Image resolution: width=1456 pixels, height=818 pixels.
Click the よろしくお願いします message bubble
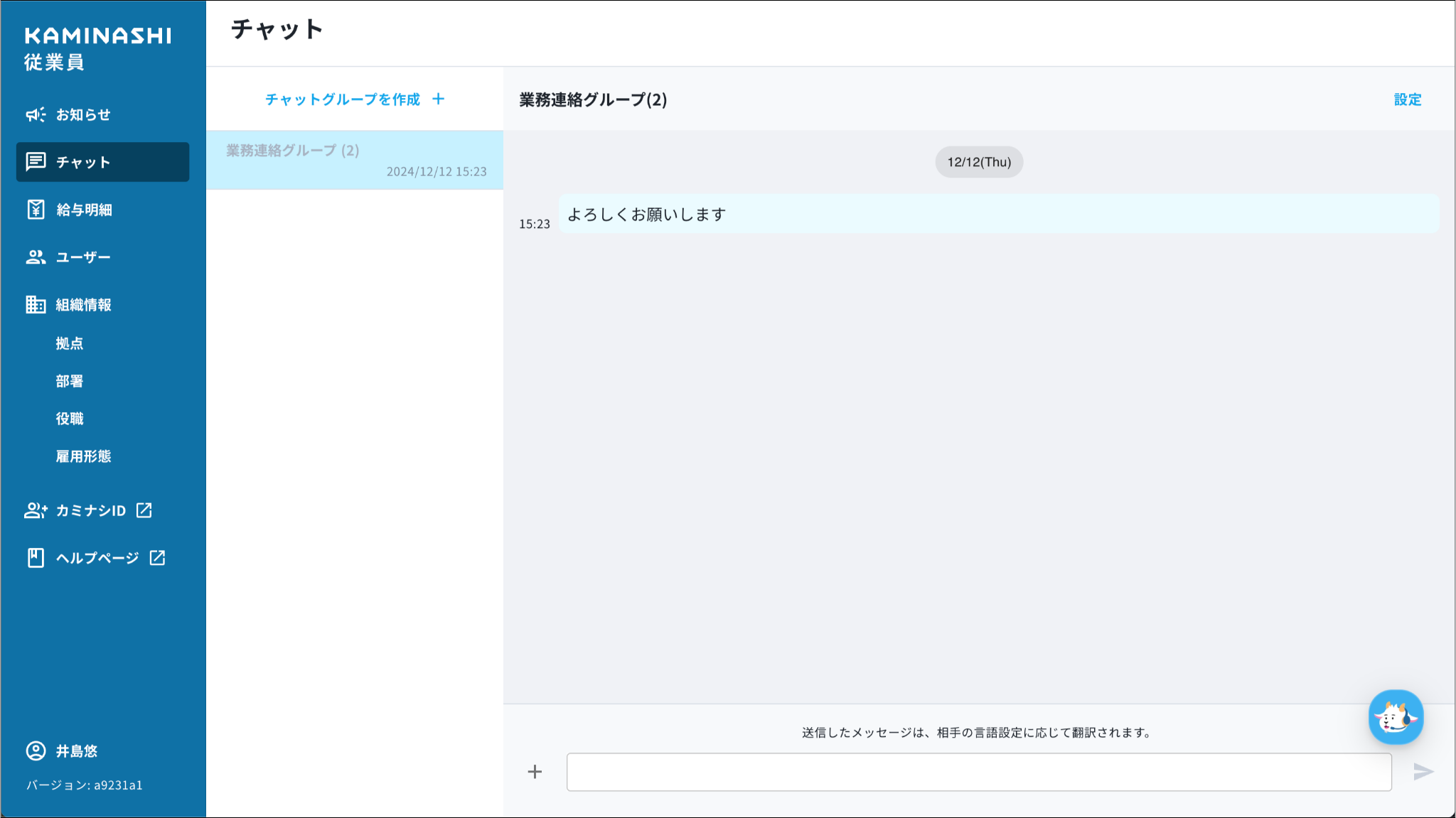(998, 214)
